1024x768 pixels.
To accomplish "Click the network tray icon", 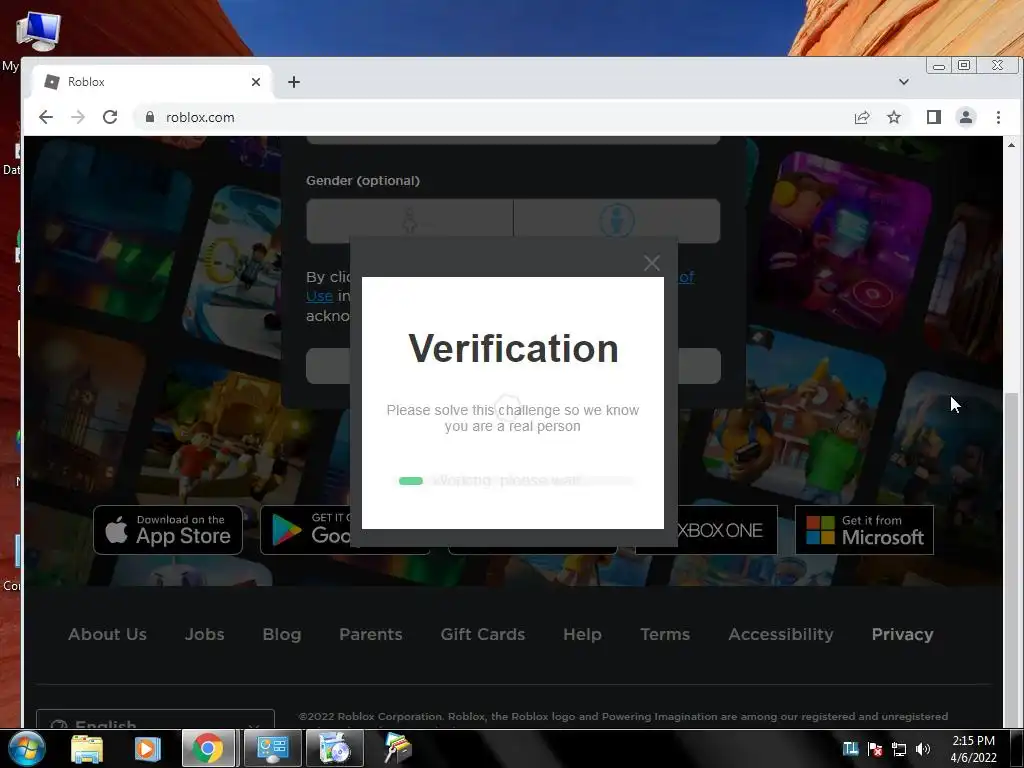I will point(899,749).
